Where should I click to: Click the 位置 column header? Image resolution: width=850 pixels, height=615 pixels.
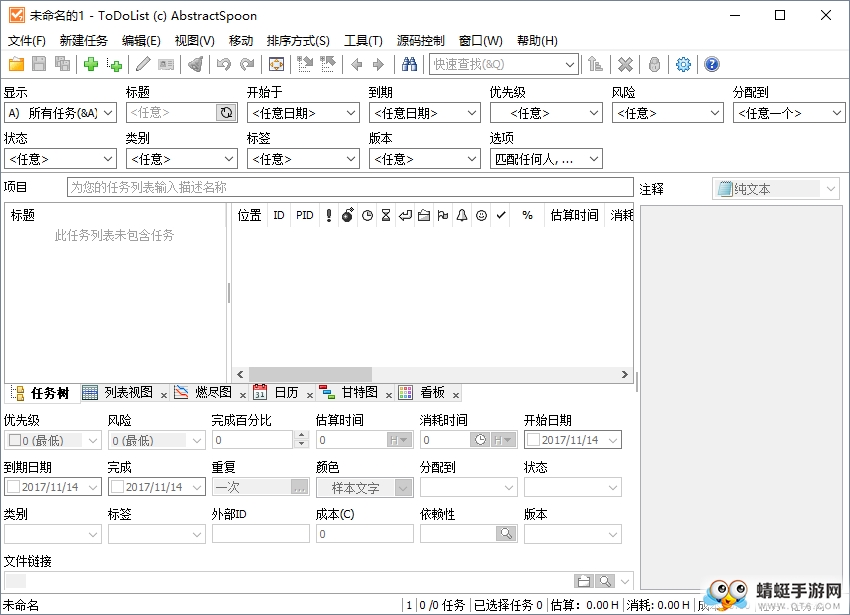coord(249,215)
